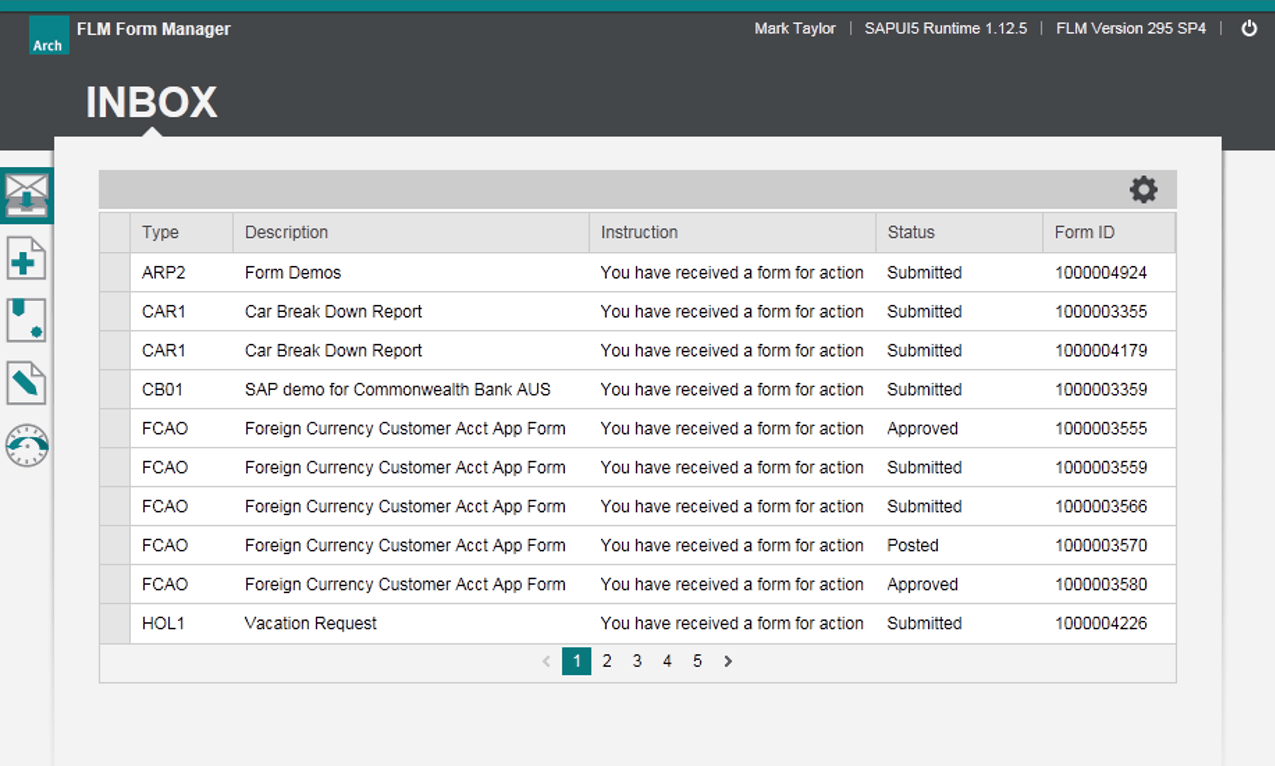Sort by Instruction column header
Image resolution: width=1275 pixels, height=766 pixels.
point(732,232)
